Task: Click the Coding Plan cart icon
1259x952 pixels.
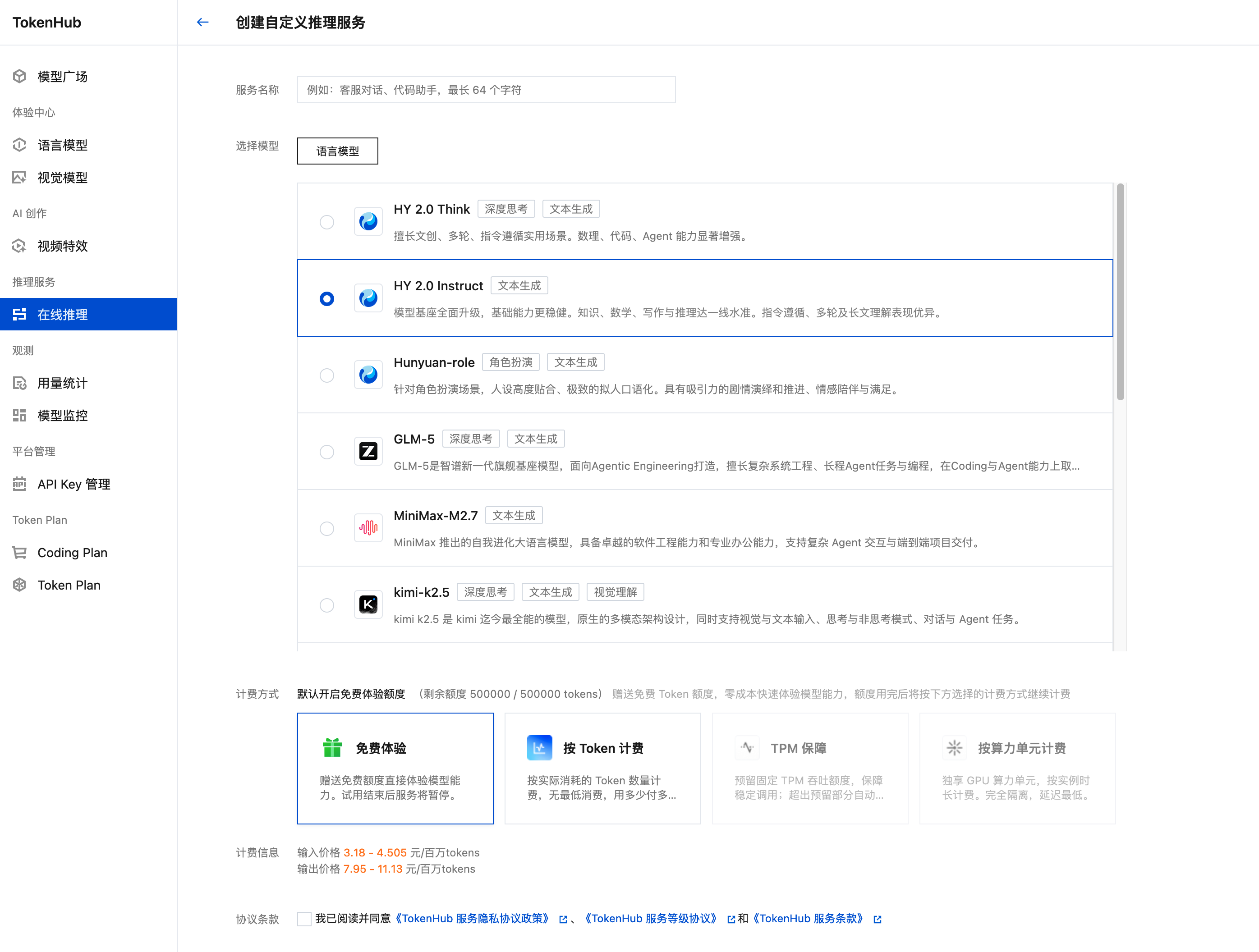Action: (20, 553)
